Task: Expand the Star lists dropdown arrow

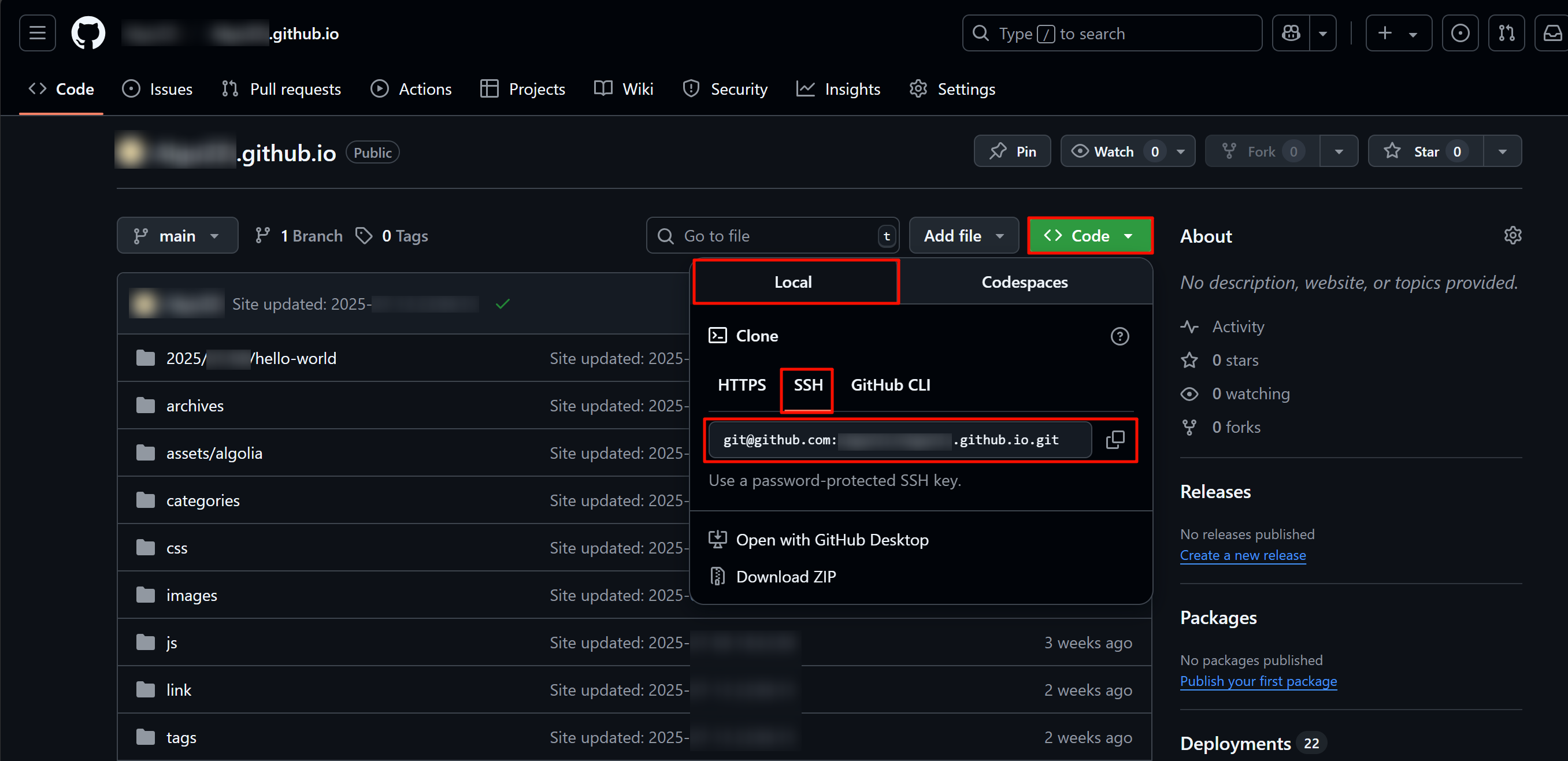Action: (x=1502, y=151)
